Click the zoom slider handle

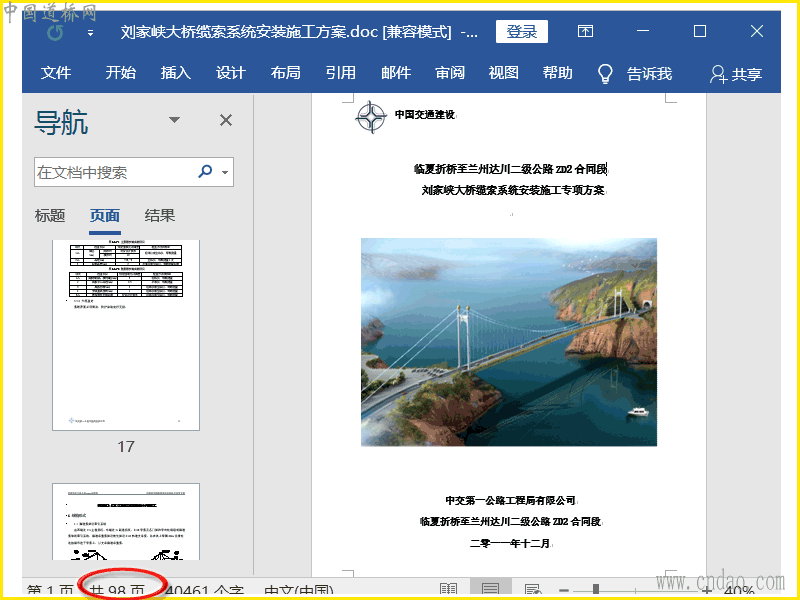click(x=595, y=590)
